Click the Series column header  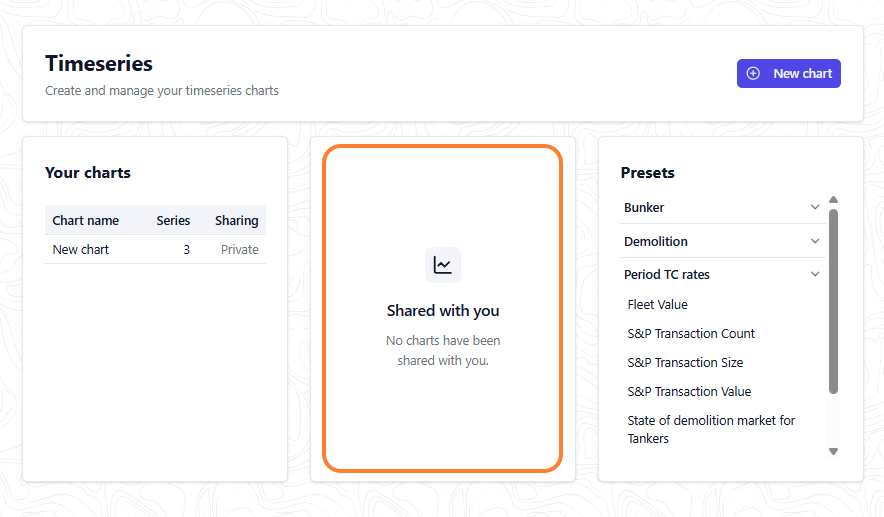173,220
